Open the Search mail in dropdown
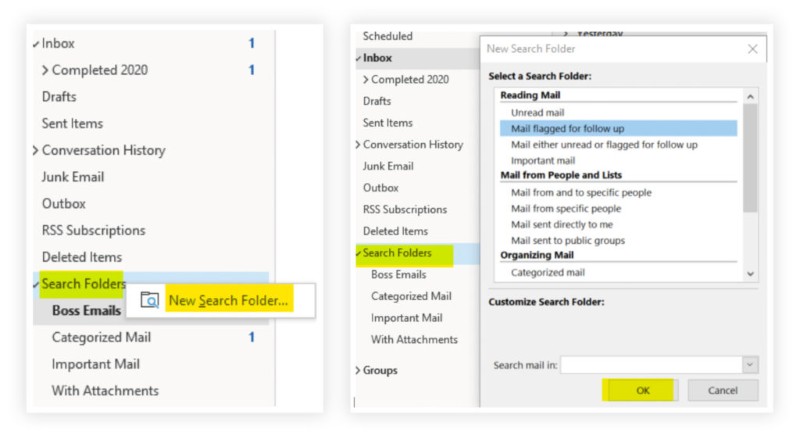800x437 pixels. coord(751,366)
